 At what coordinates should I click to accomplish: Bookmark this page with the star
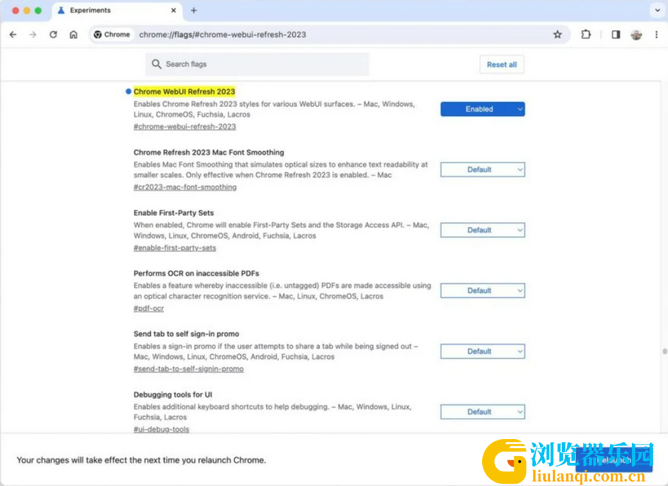pos(557,35)
